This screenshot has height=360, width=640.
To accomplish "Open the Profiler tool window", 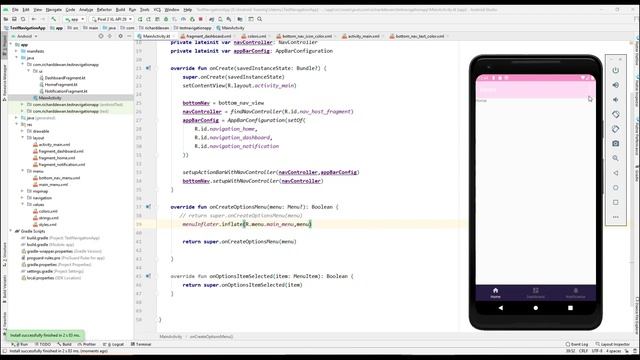I will point(87,344).
